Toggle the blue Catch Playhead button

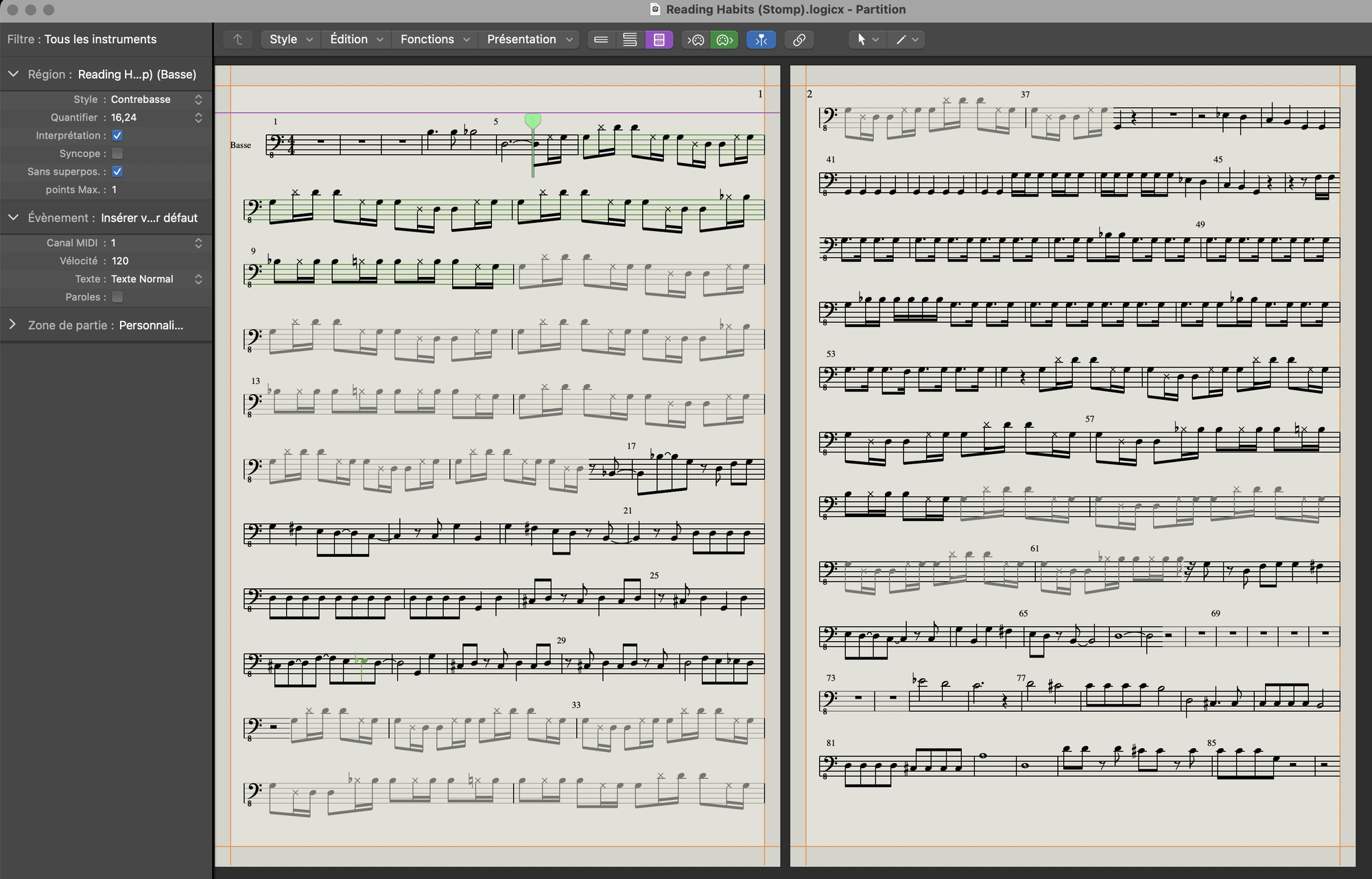(x=761, y=40)
